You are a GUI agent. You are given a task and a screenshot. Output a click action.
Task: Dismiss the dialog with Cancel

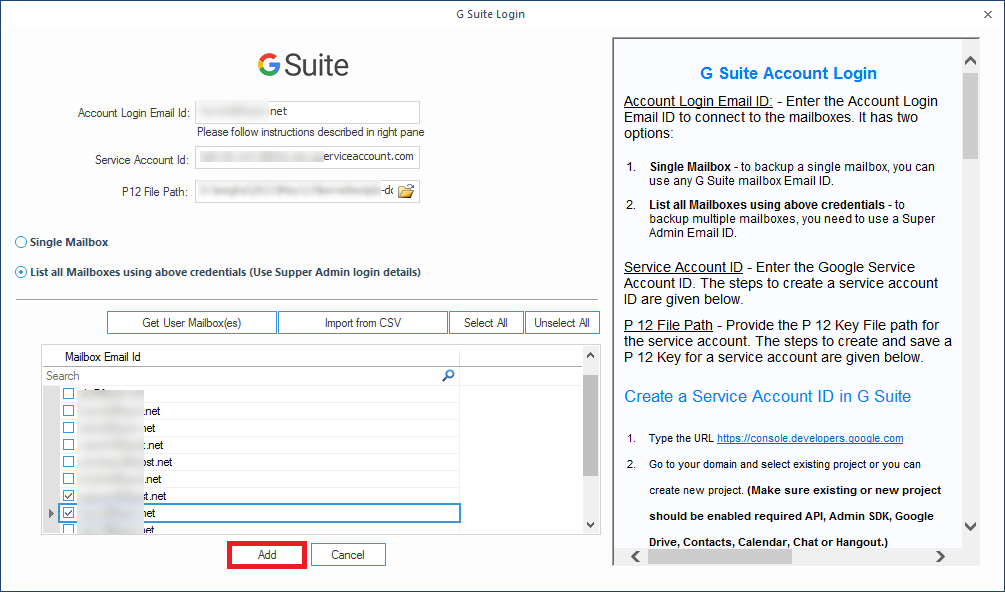348,555
